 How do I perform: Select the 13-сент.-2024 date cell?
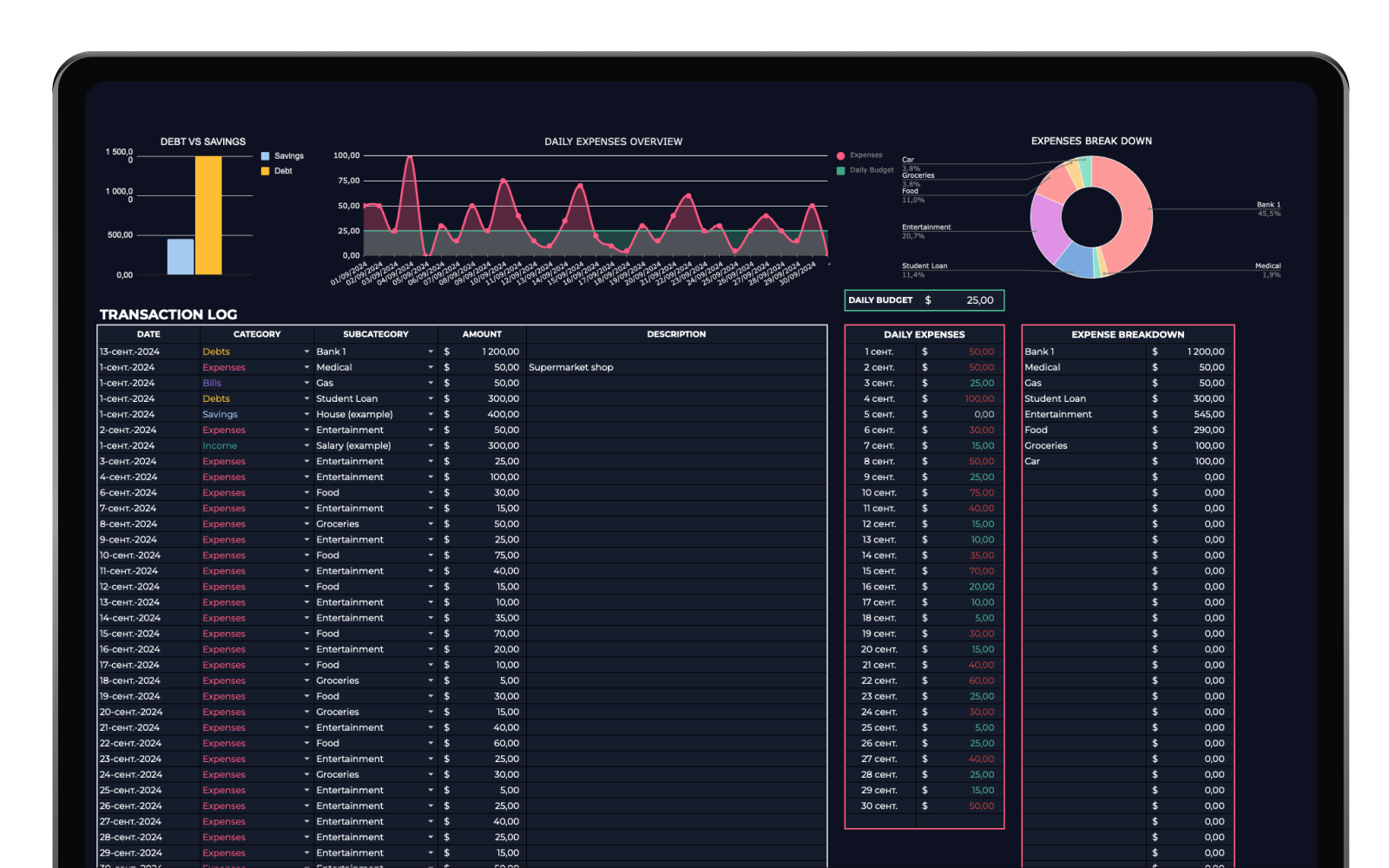pyautogui.click(x=148, y=352)
